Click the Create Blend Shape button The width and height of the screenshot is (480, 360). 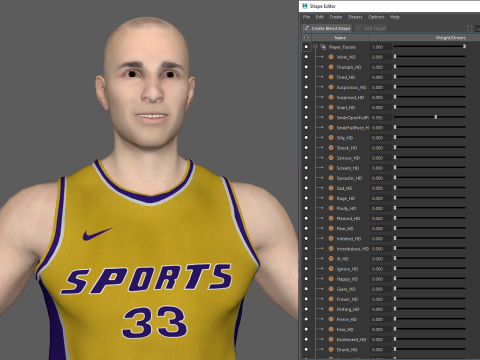point(327,28)
